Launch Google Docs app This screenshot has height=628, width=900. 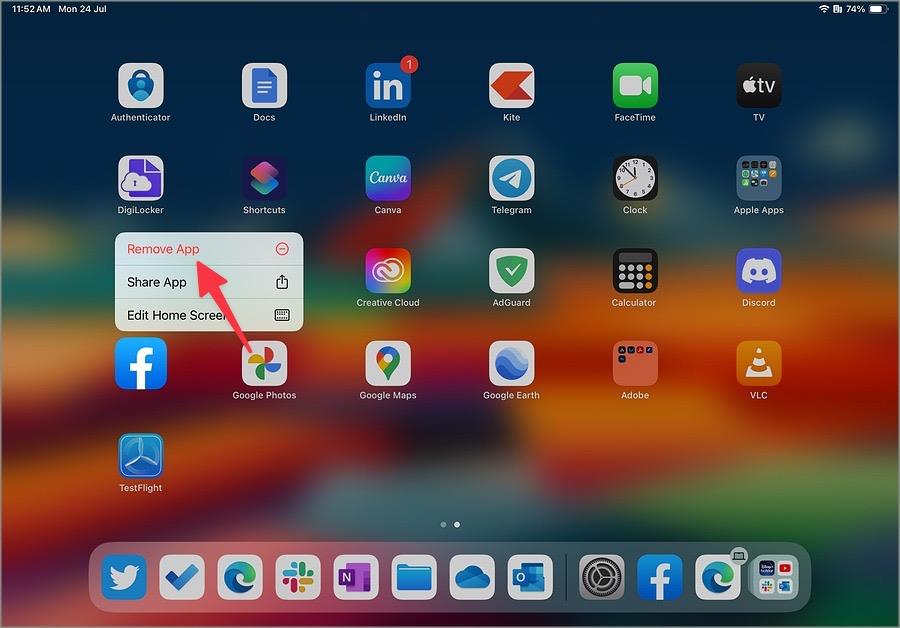pos(264,86)
